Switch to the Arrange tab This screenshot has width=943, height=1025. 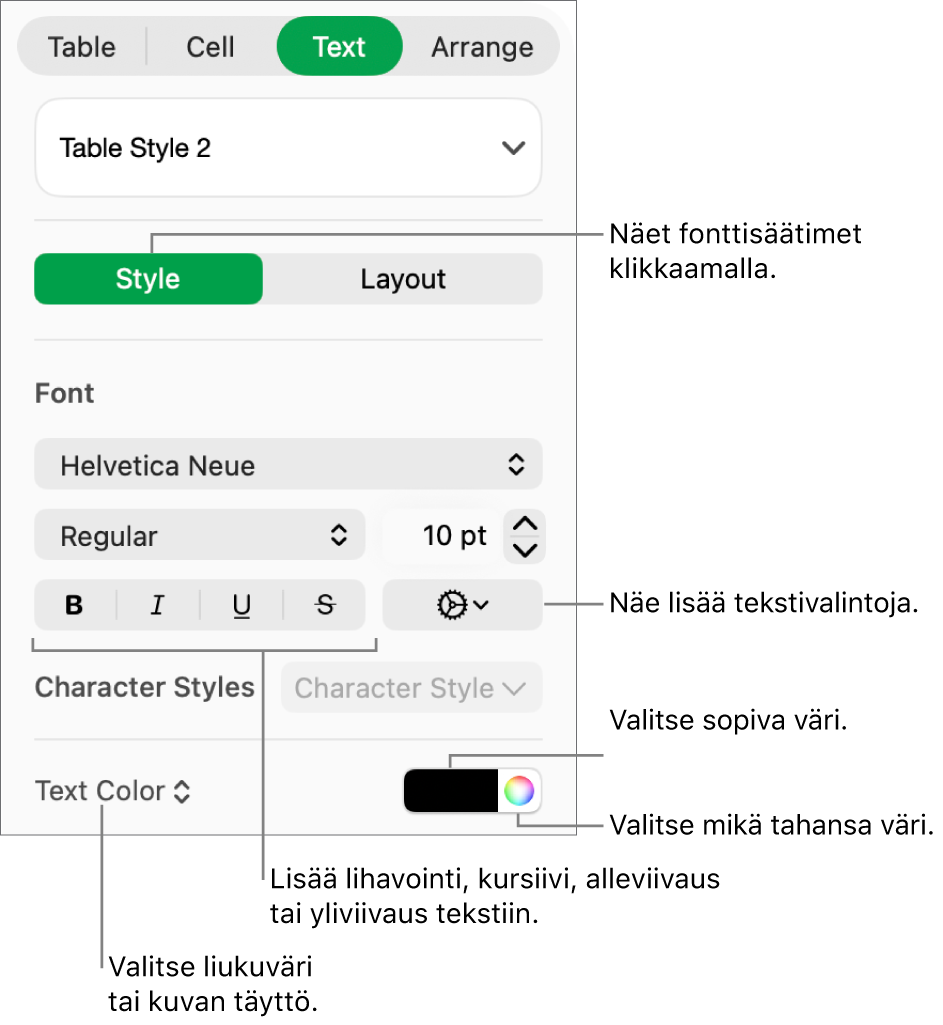point(482,47)
